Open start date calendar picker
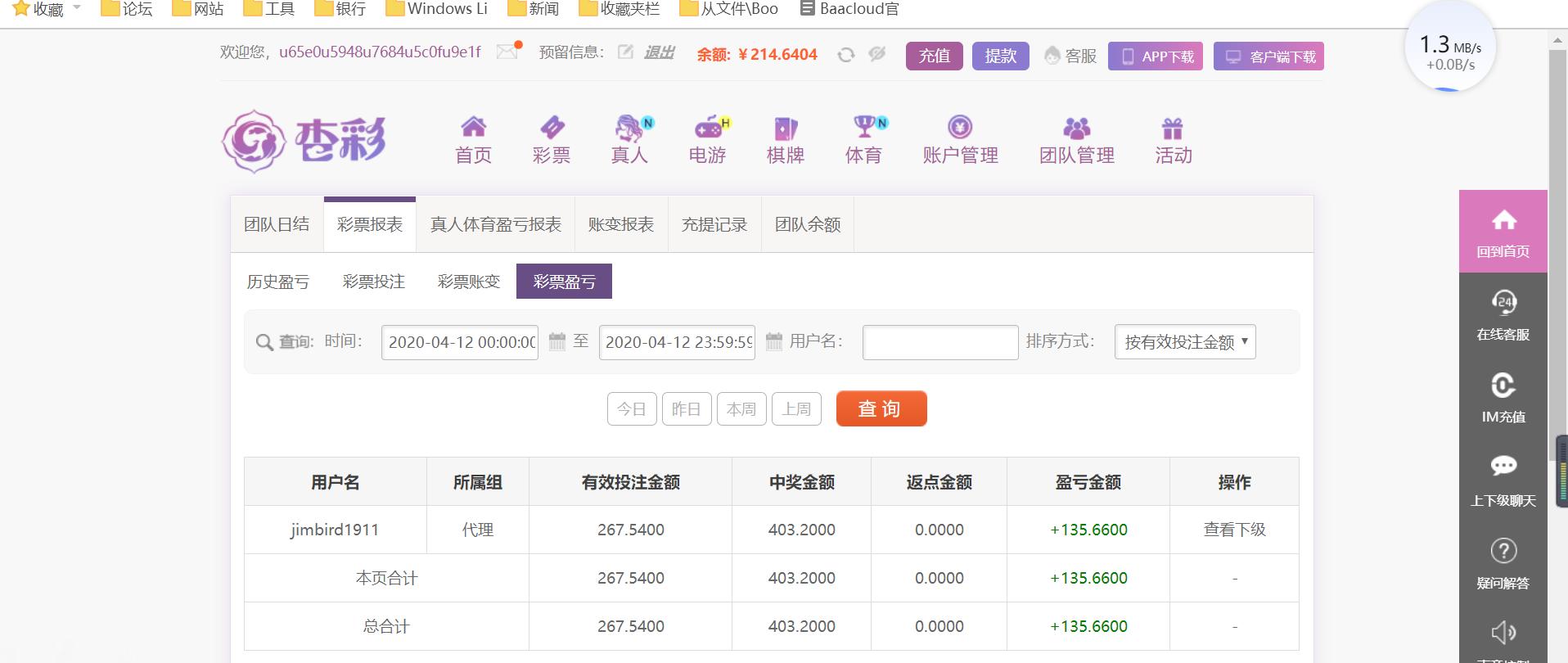Viewport: 1568px width, 663px height. coord(557,341)
